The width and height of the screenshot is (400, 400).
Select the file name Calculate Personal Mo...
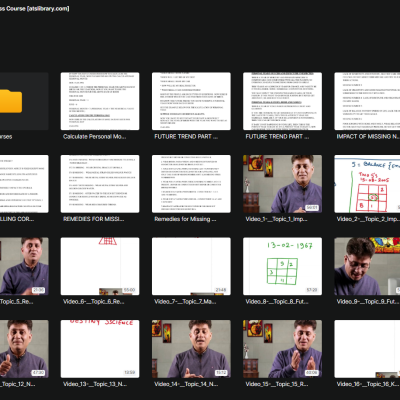(x=95, y=137)
